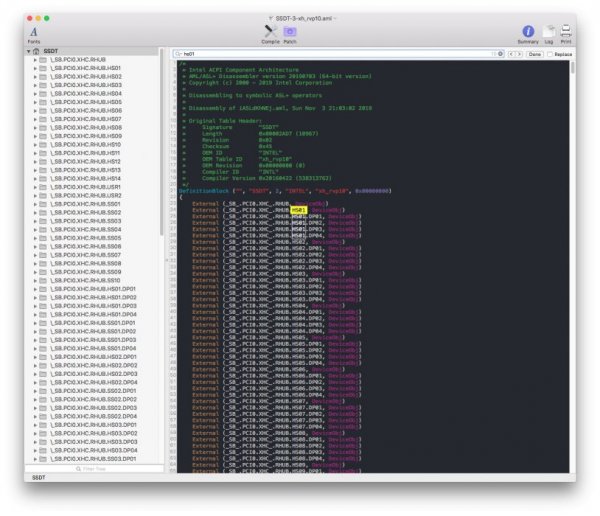The image size is (600, 516).
Task: Expand the _SB.PCI0.XHC.RHUB.SS01 tree node
Action: 34,203
